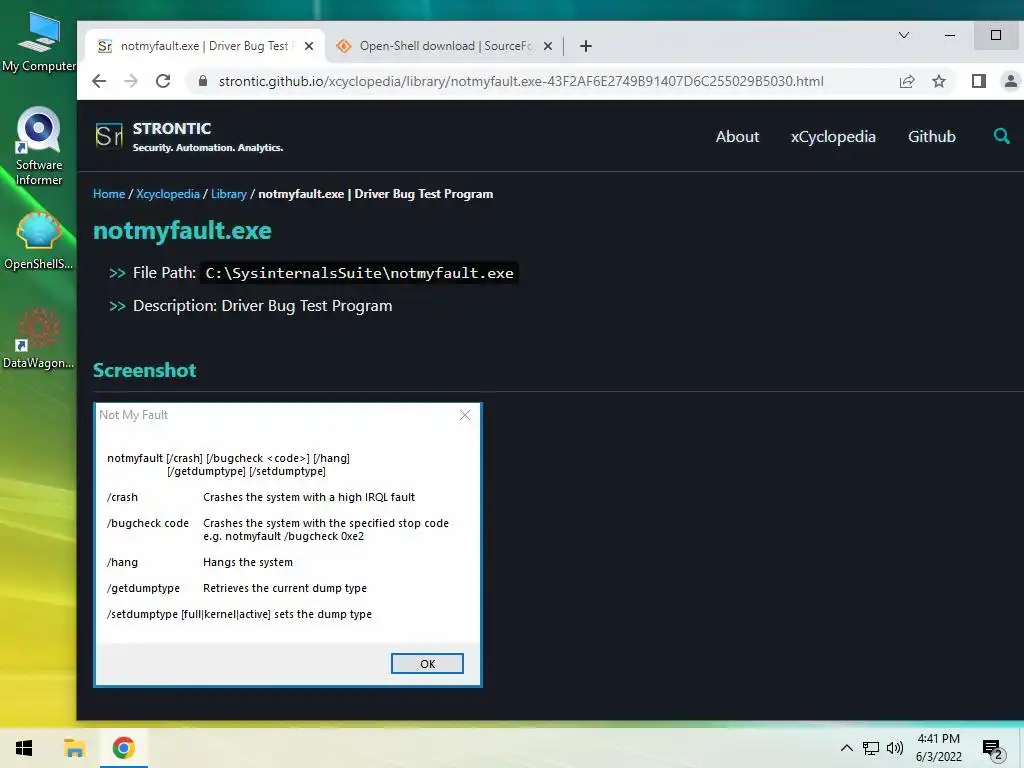Screen dimensions: 1024x768
Task: Click the Strontic Sr logo
Action: coord(108,136)
